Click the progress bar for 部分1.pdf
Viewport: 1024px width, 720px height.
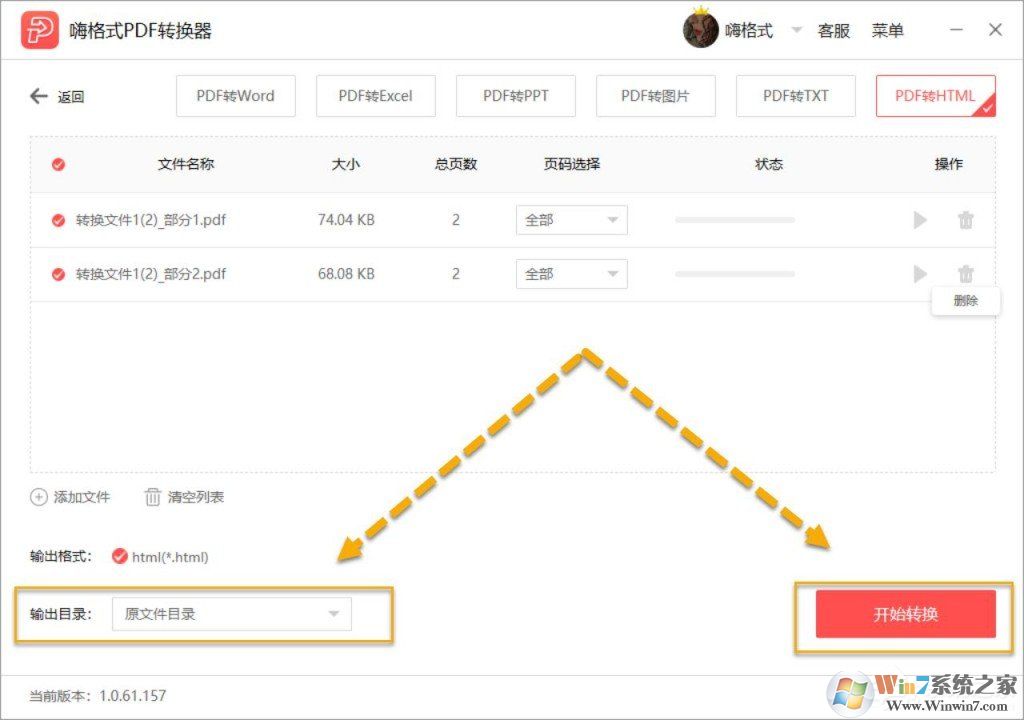pyautogui.click(x=735, y=220)
